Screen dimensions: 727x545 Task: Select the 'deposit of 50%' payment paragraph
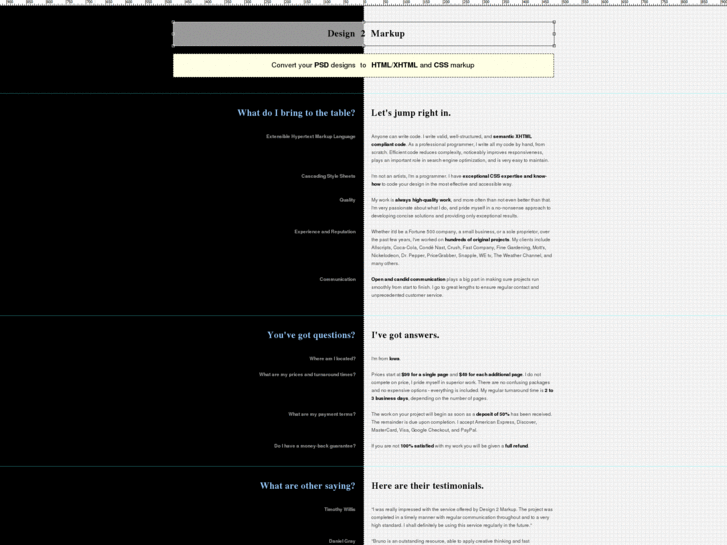[x=461, y=422]
